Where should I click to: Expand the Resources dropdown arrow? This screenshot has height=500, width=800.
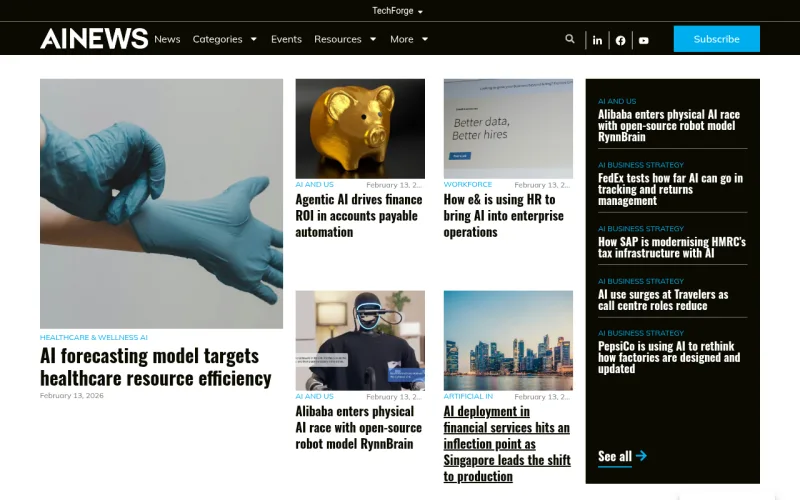tap(373, 39)
